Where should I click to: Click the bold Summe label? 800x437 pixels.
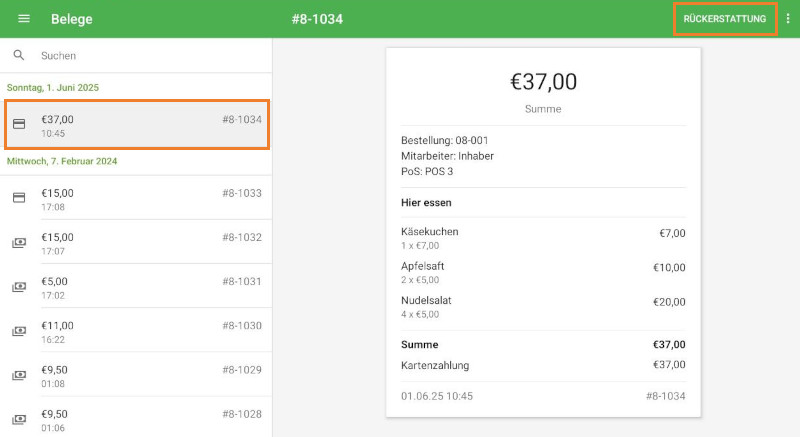pyautogui.click(x=419, y=345)
